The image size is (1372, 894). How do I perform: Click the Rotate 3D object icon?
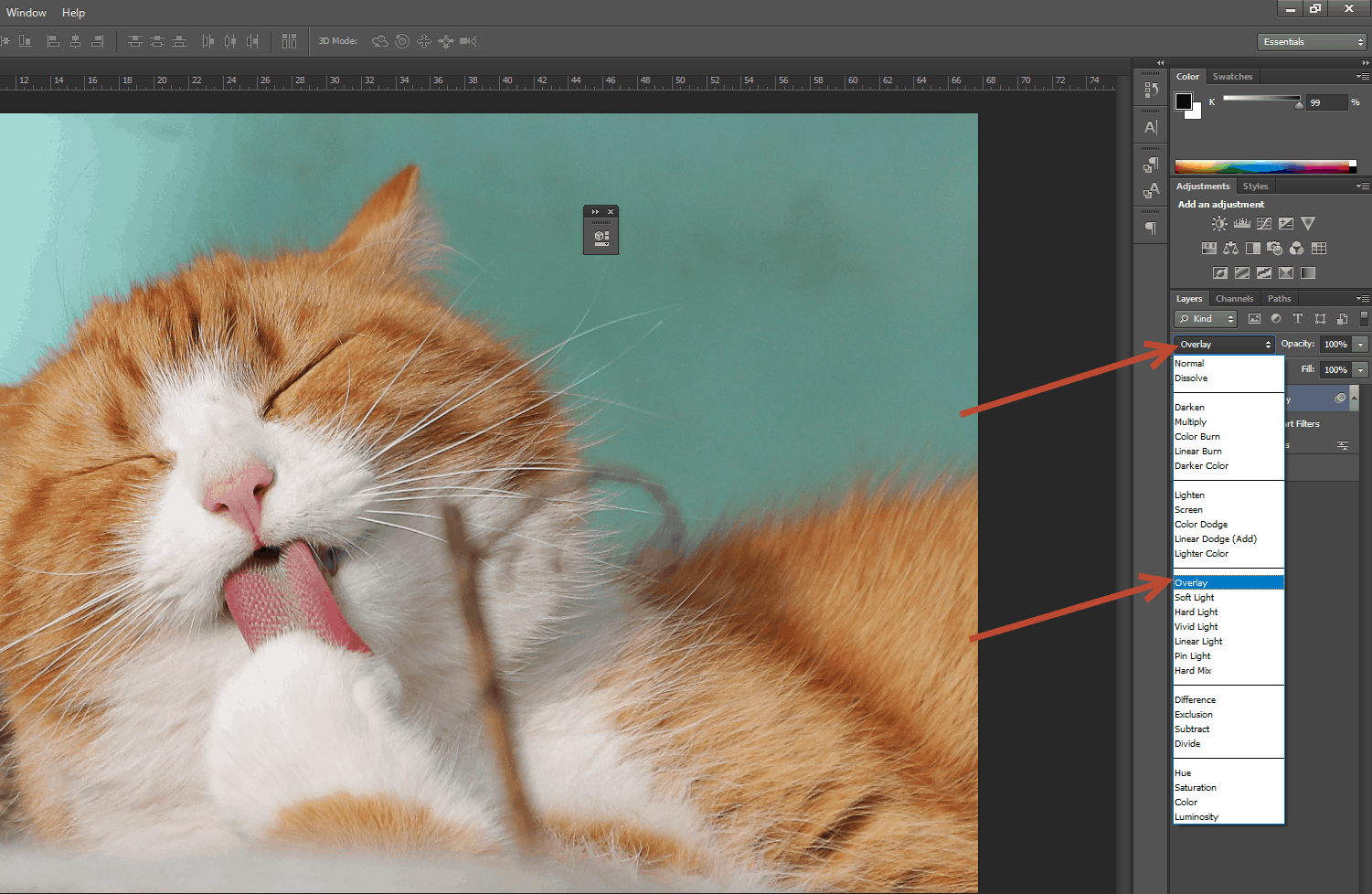[x=380, y=41]
